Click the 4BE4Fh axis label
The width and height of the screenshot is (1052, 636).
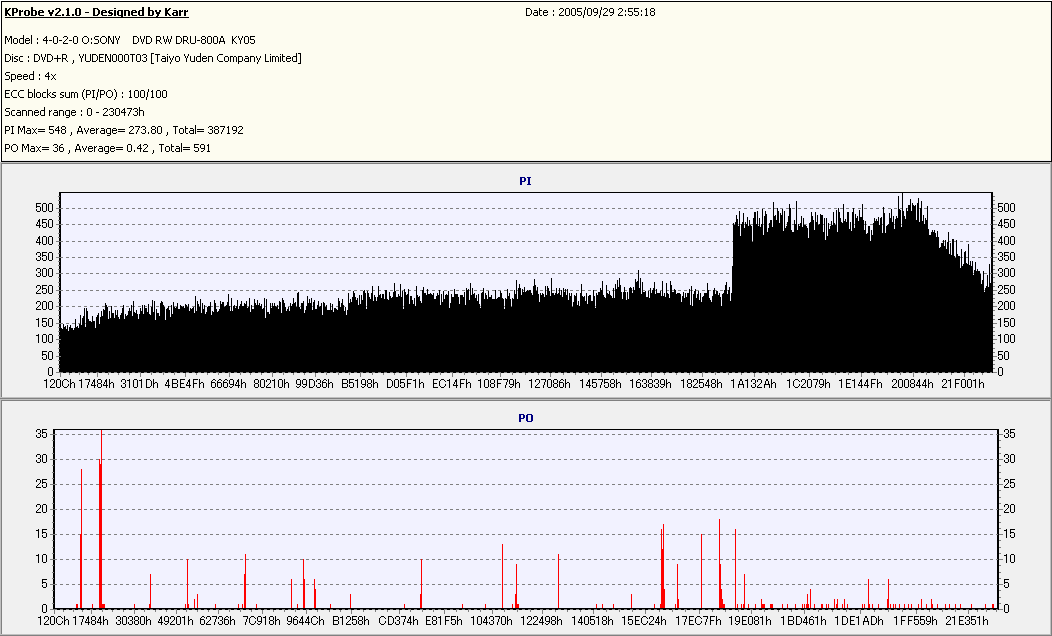click(x=184, y=384)
